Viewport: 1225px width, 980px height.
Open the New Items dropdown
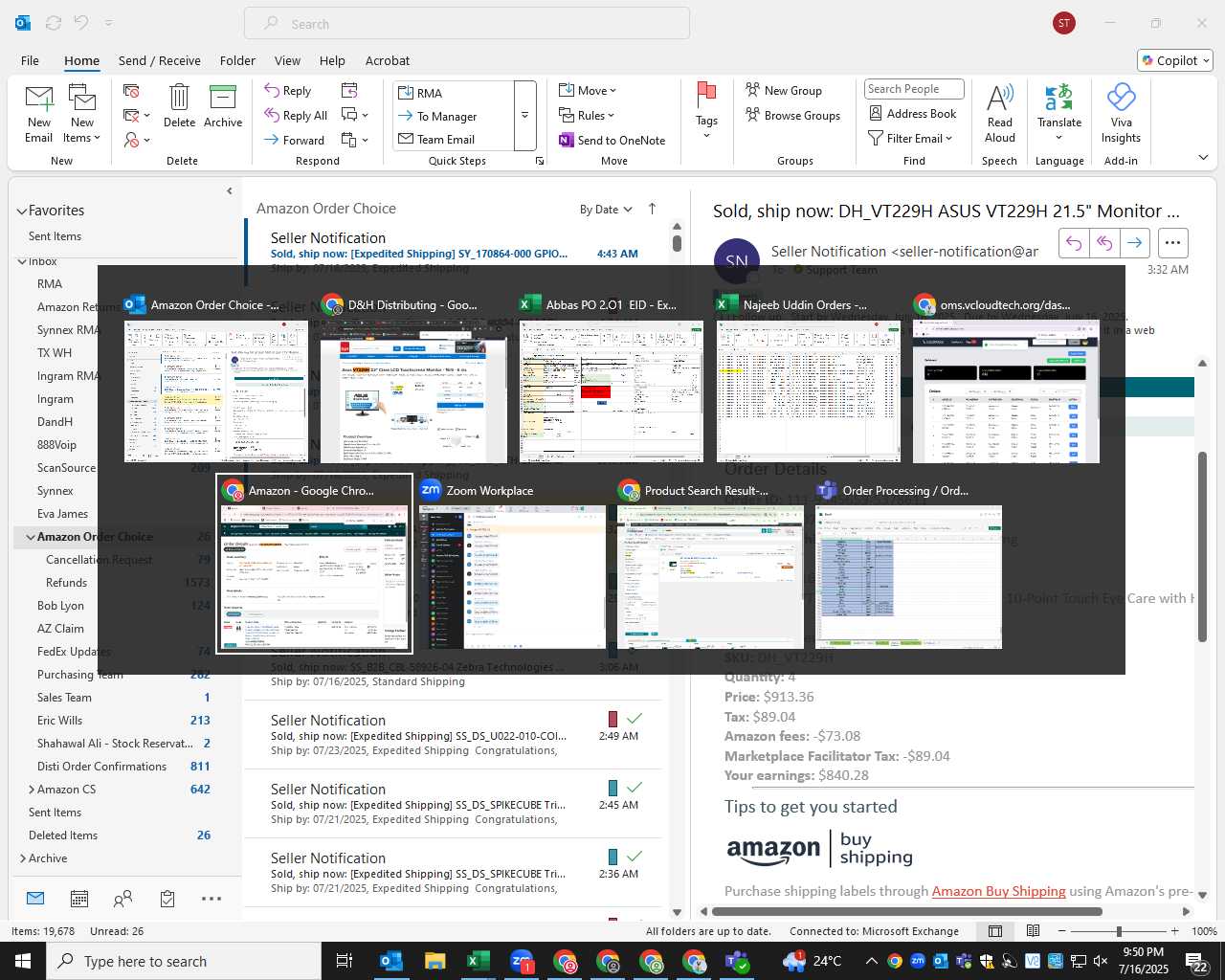82,115
